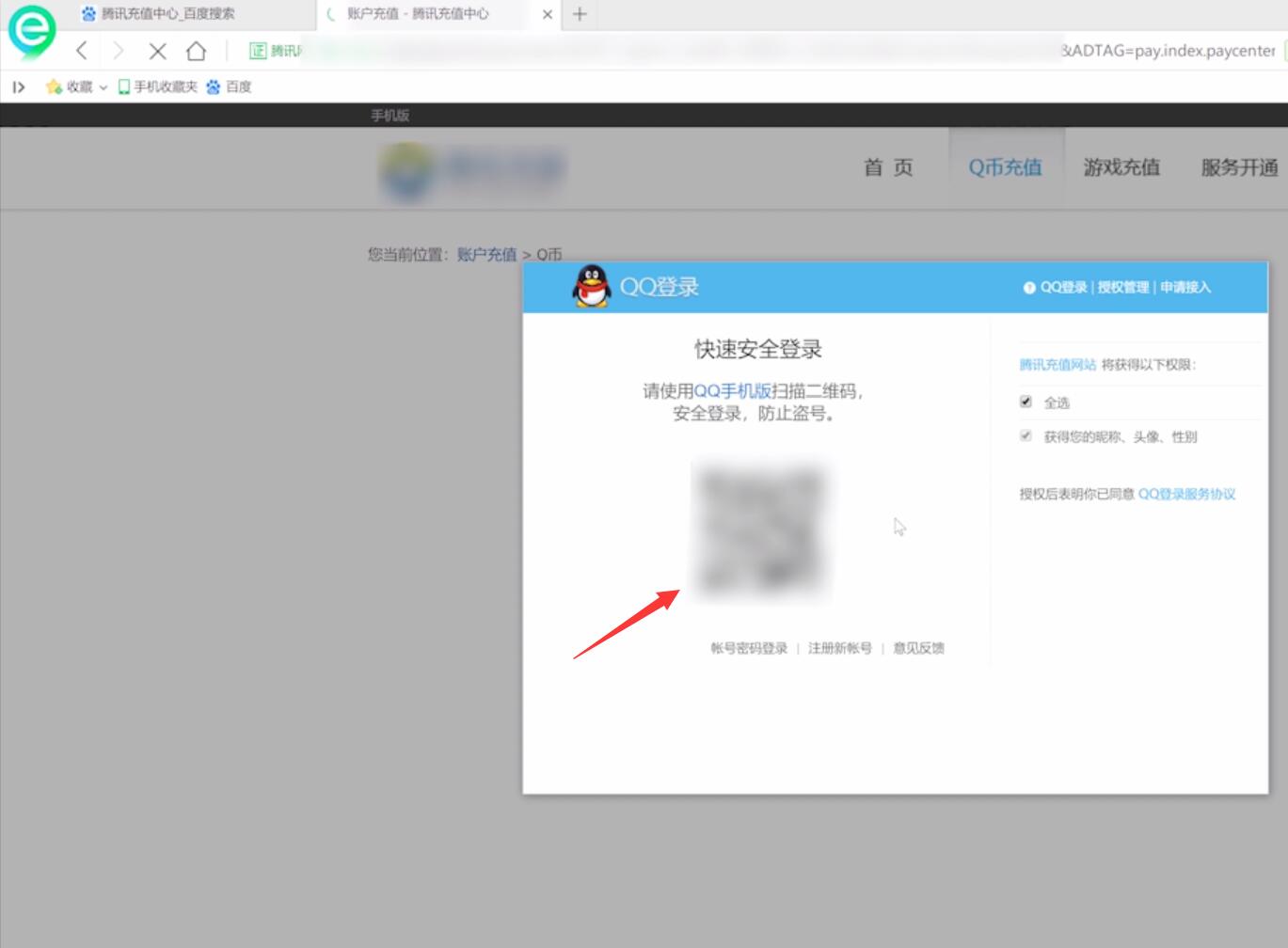Open the 手机收藏夹 bookmark
Viewport: 1288px width, 948px height.
[157, 87]
